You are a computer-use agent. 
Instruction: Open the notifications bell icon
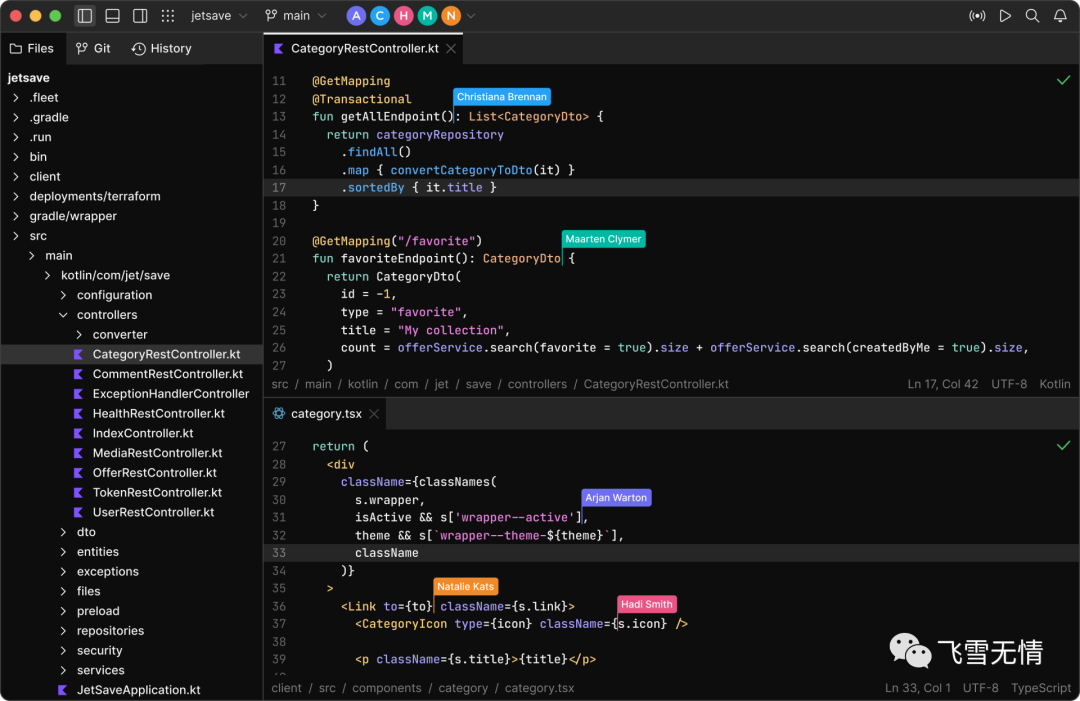click(1060, 16)
